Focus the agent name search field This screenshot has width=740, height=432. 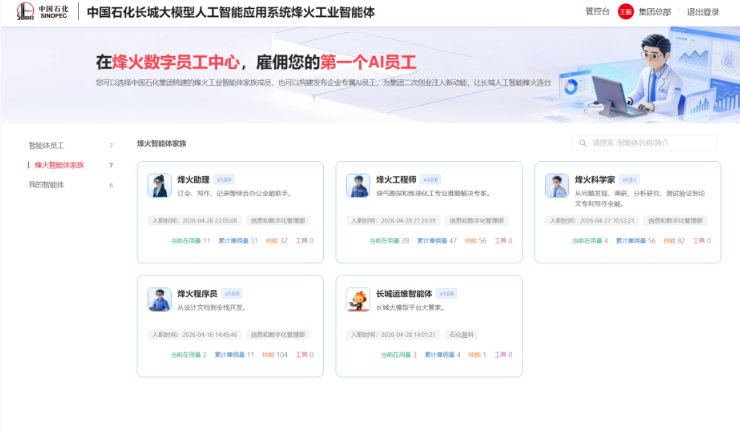click(x=650, y=143)
